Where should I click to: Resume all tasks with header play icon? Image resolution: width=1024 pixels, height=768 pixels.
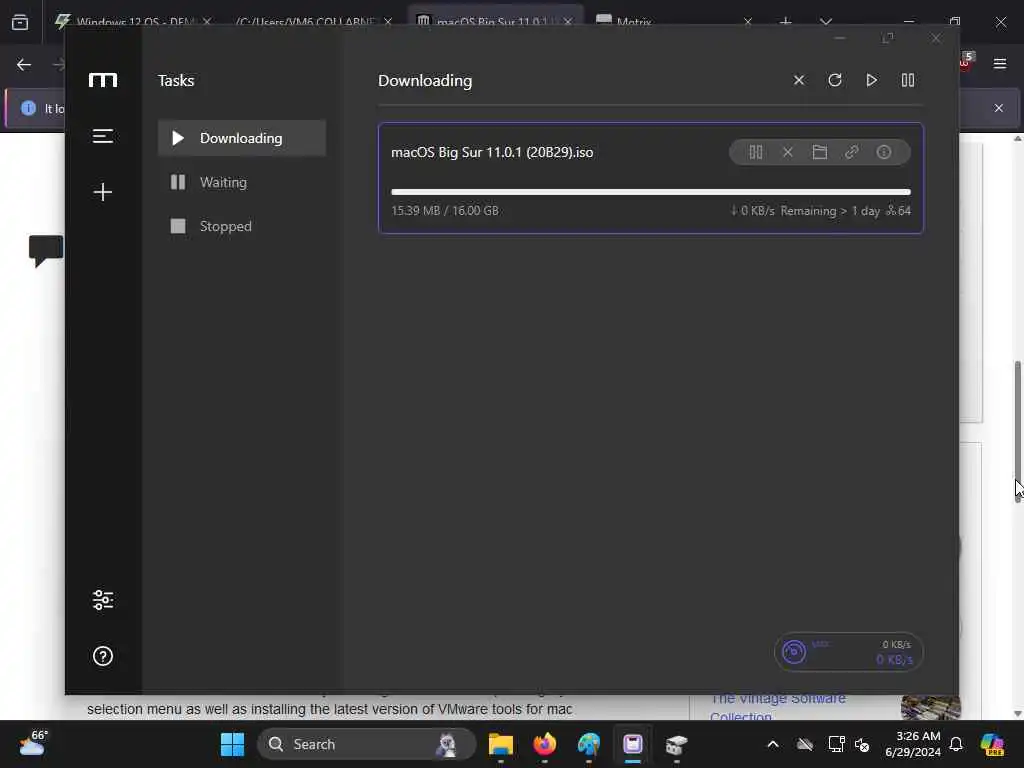(x=871, y=80)
